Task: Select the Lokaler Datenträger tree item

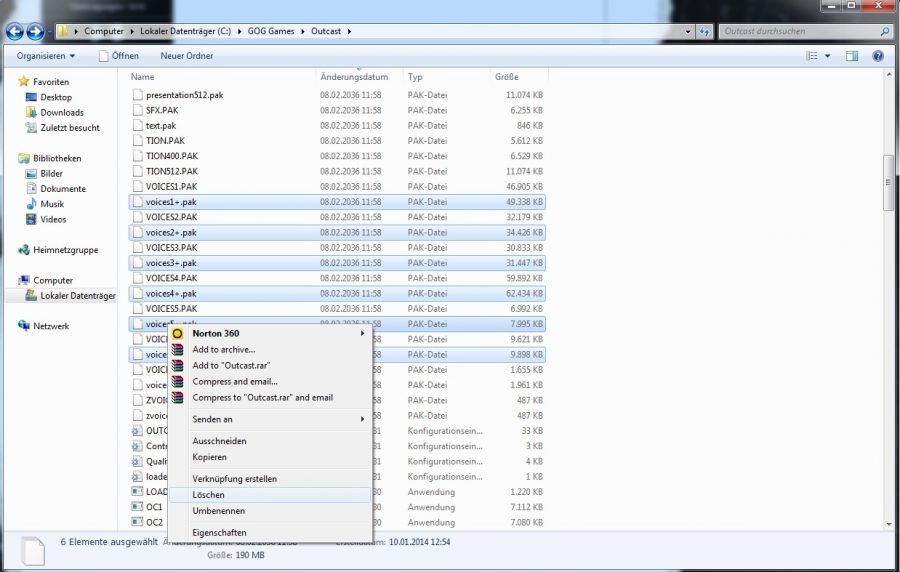Action: [77, 296]
